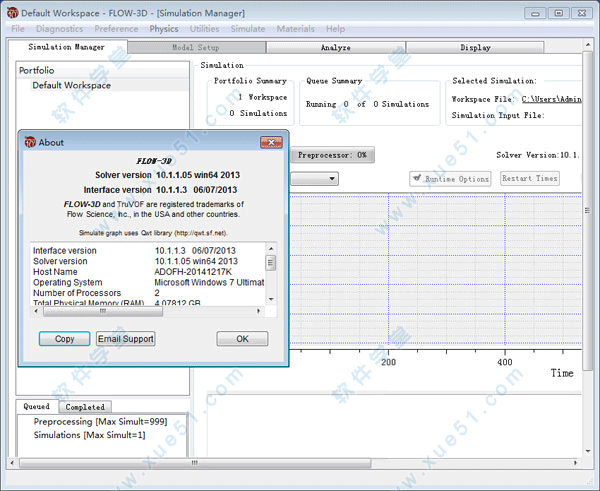Open the Diagnostics menu
The height and width of the screenshot is (491, 600).
(59, 29)
